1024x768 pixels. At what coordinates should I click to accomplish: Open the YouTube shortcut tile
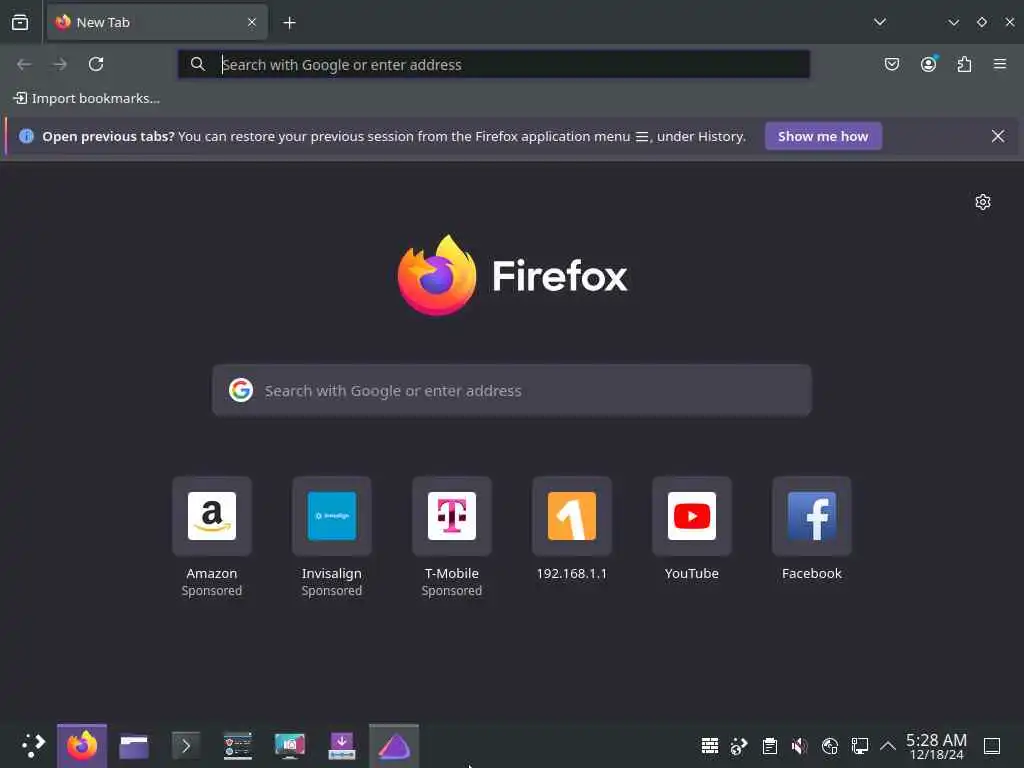(x=692, y=516)
